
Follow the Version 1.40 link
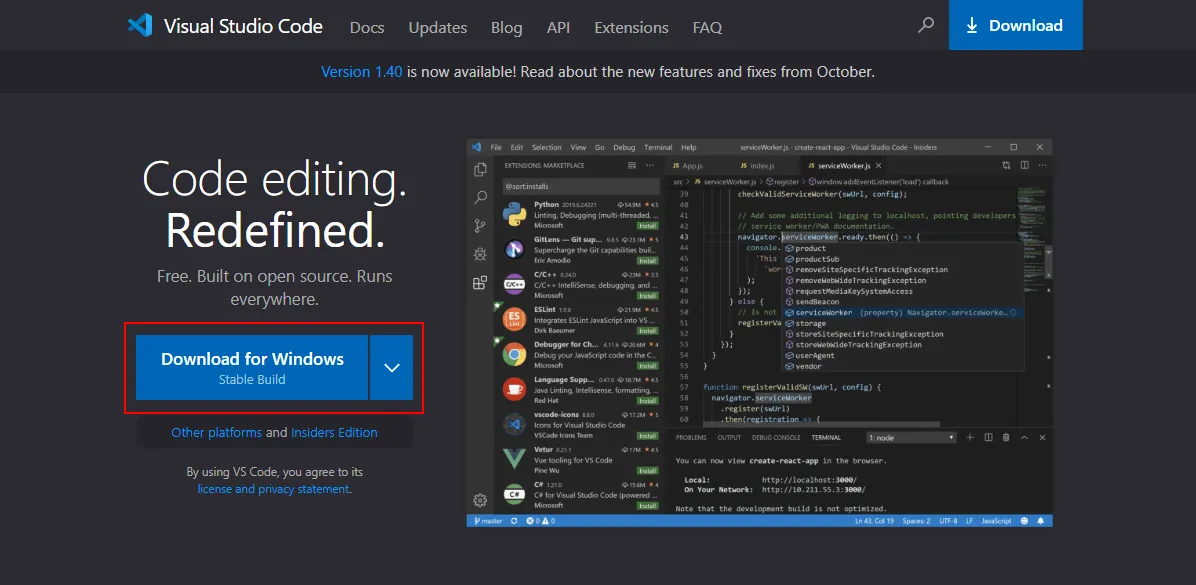pos(362,72)
